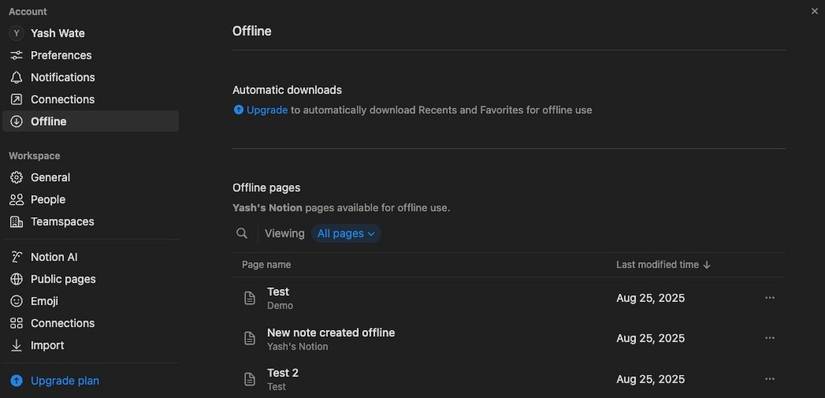
Task: Click the Upgrade plan arrow icon
Action: tap(17, 381)
